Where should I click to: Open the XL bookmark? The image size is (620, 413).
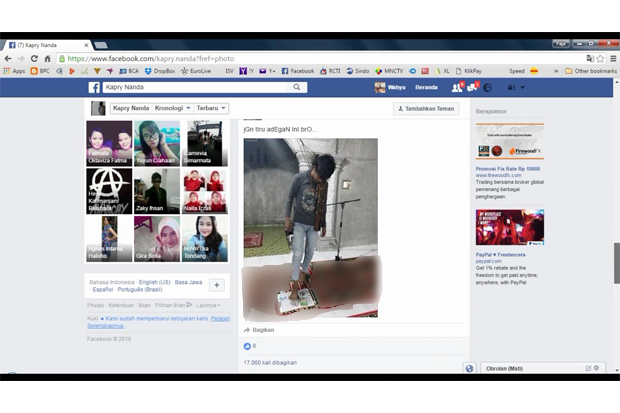pos(442,71)
